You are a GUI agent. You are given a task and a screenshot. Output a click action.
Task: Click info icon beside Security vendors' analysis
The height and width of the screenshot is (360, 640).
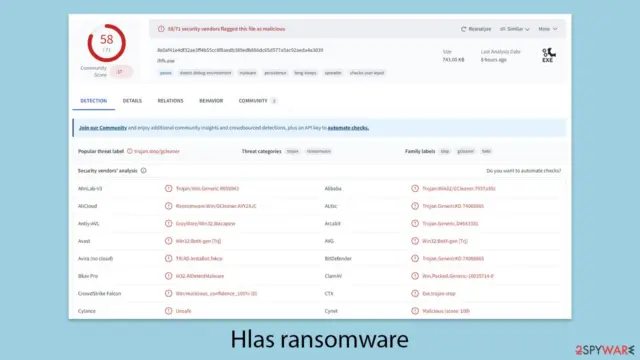pos(144,171)
